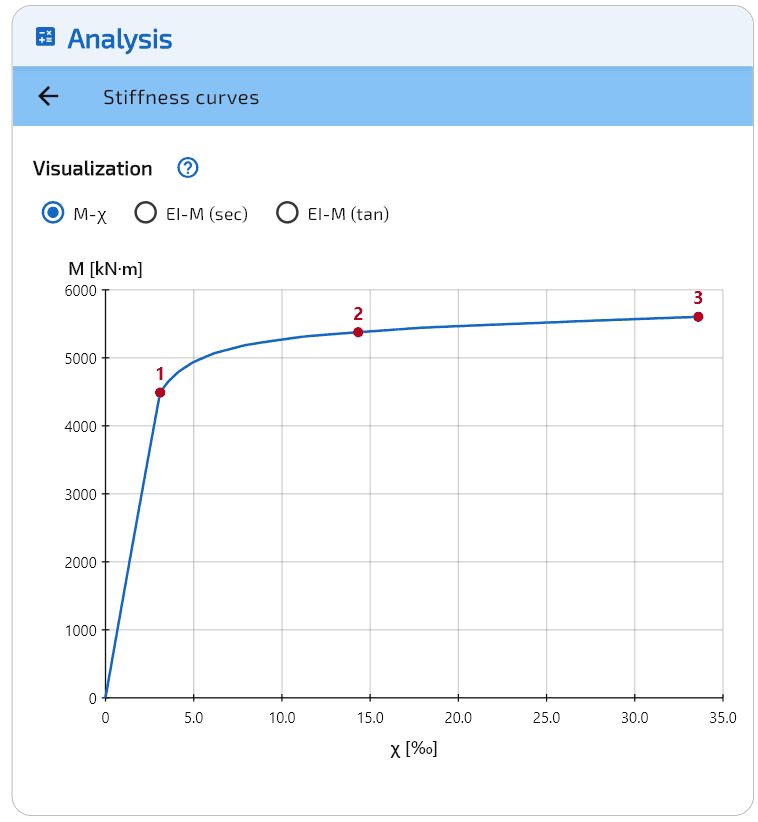
Task: Click the Visualization section label
Action: [x=93, y=168]
